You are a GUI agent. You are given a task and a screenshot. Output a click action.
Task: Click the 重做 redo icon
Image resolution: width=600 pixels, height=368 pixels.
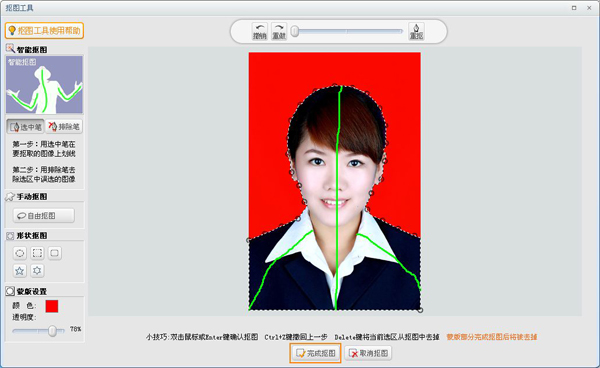(279, 31)
